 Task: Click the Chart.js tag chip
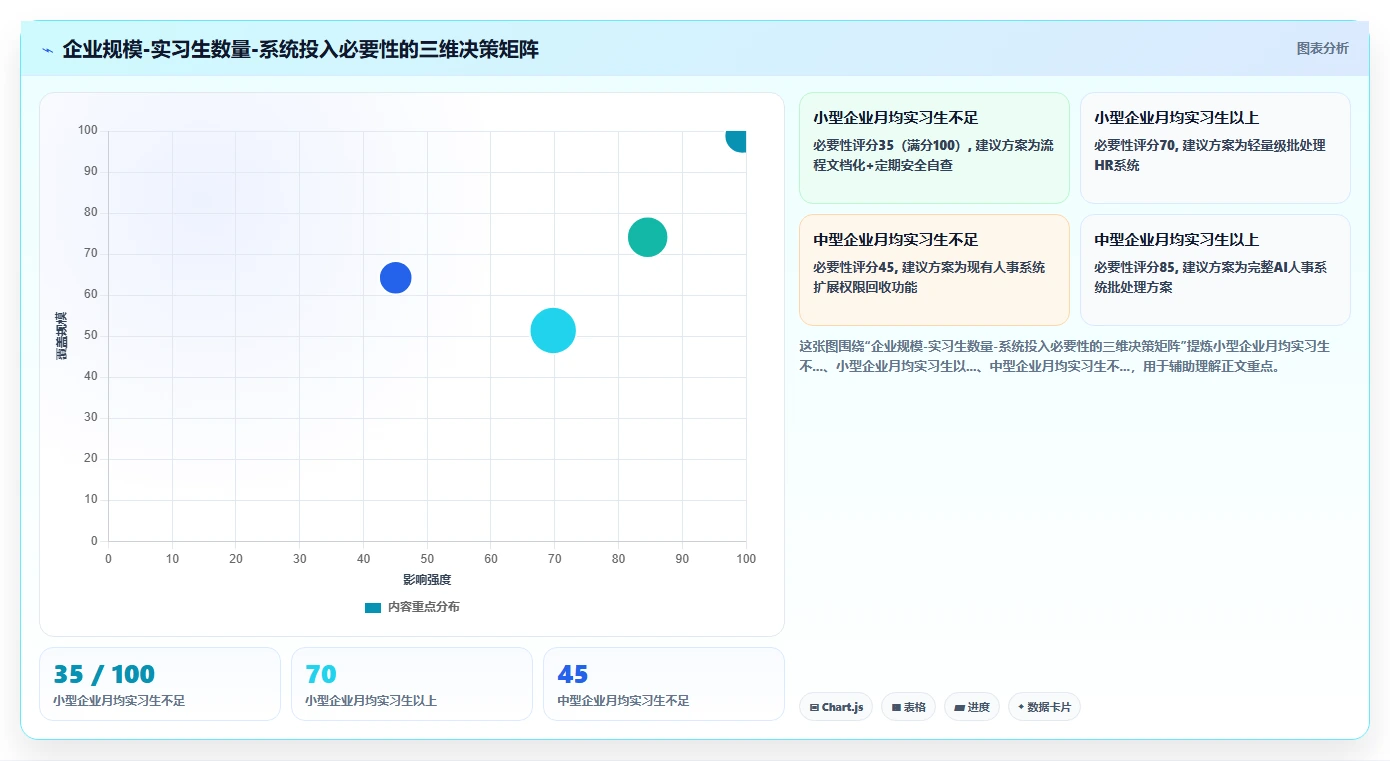[836, 707]
